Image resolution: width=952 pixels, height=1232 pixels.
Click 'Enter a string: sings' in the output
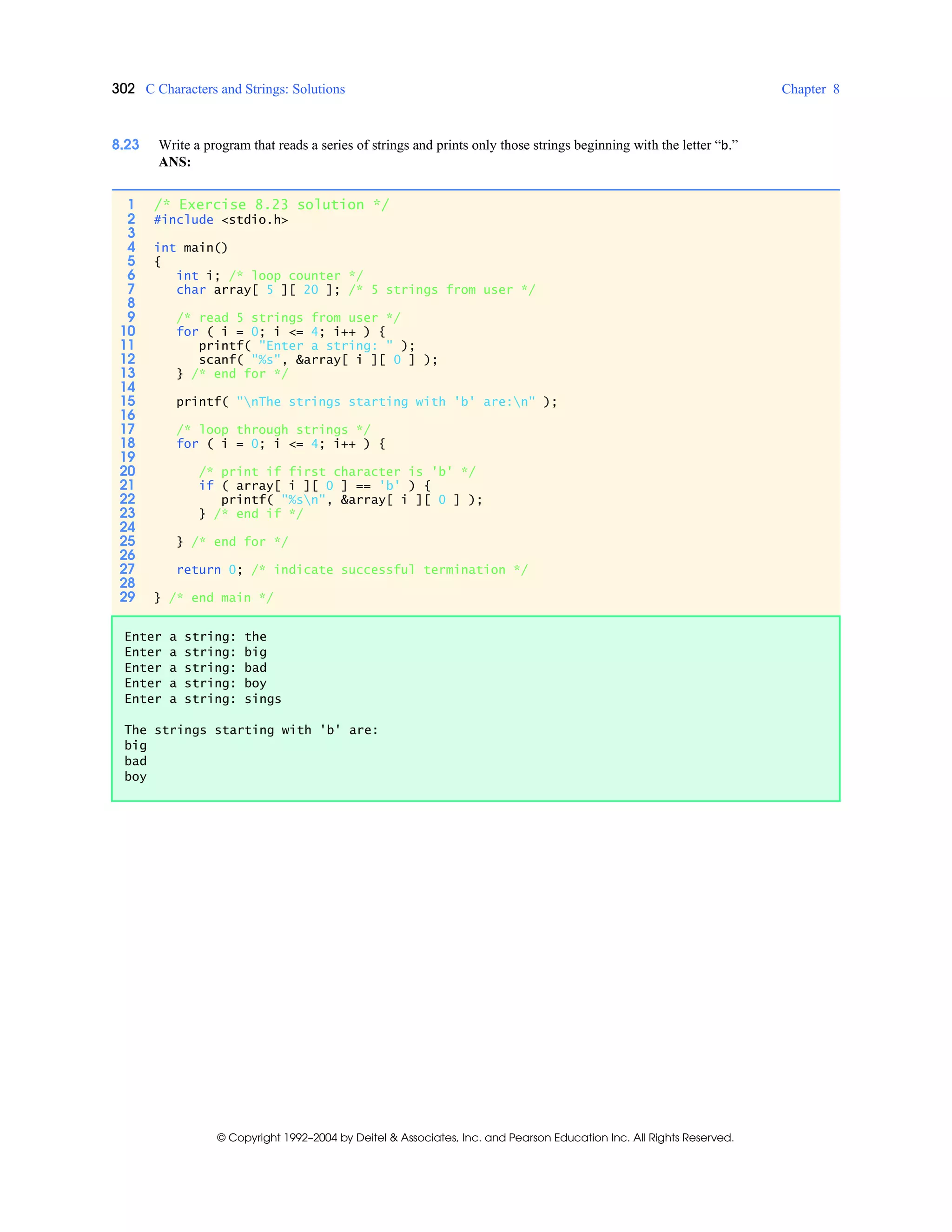203,699
